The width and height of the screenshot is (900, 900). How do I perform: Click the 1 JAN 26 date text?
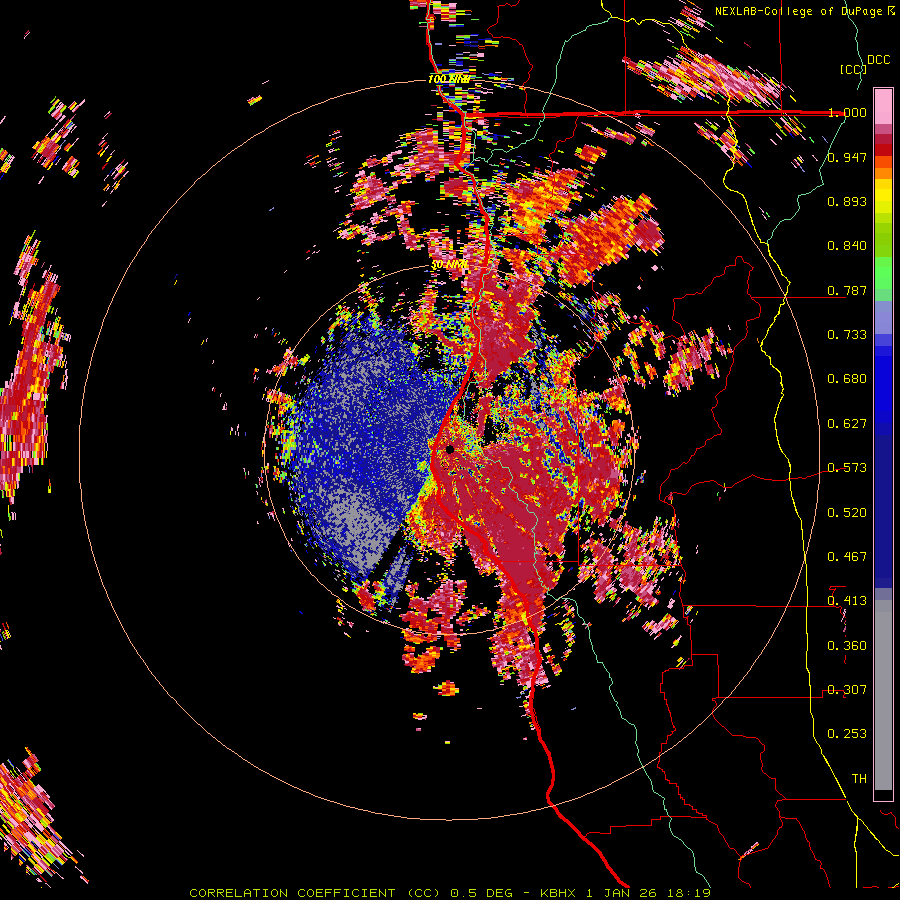click(623, 893)
